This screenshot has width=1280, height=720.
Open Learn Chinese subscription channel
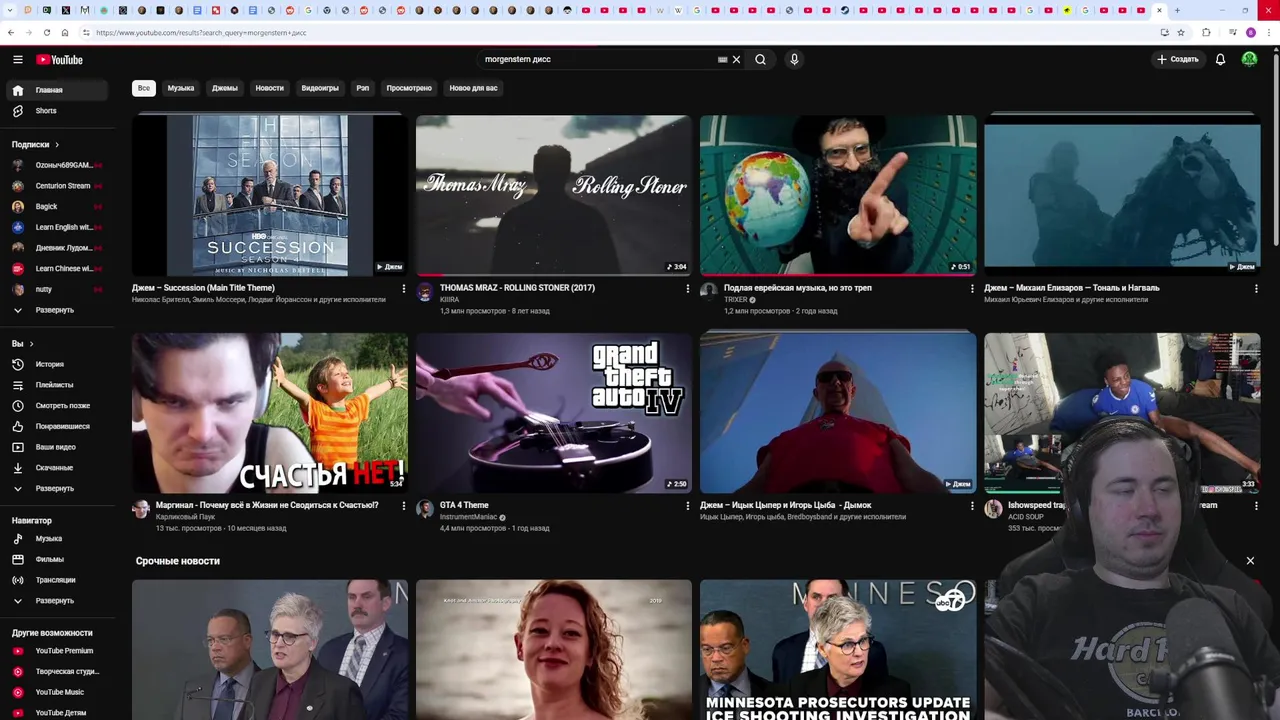point(57,269)
